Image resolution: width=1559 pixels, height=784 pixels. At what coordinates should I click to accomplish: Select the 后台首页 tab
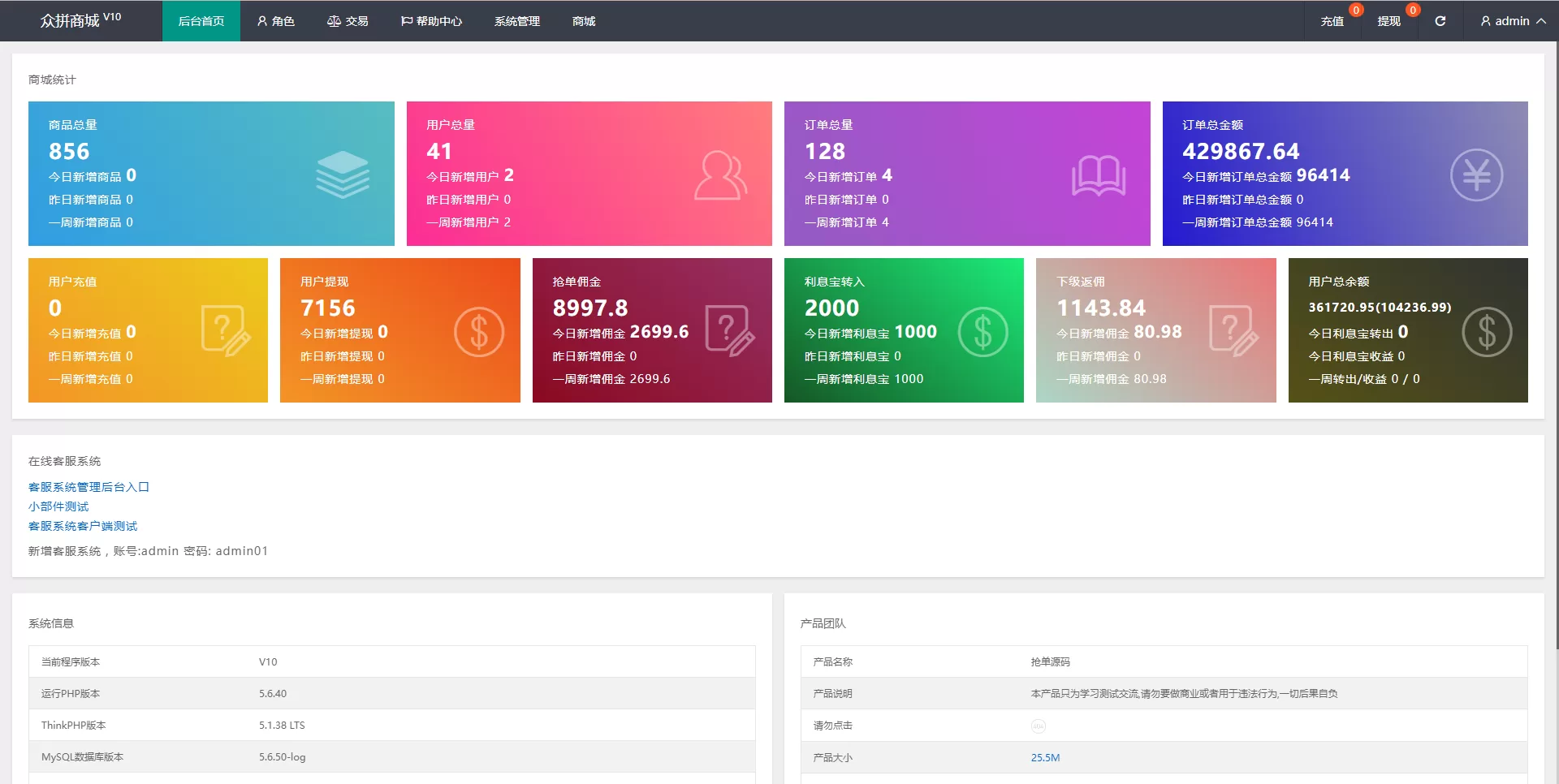pos(201,21)
